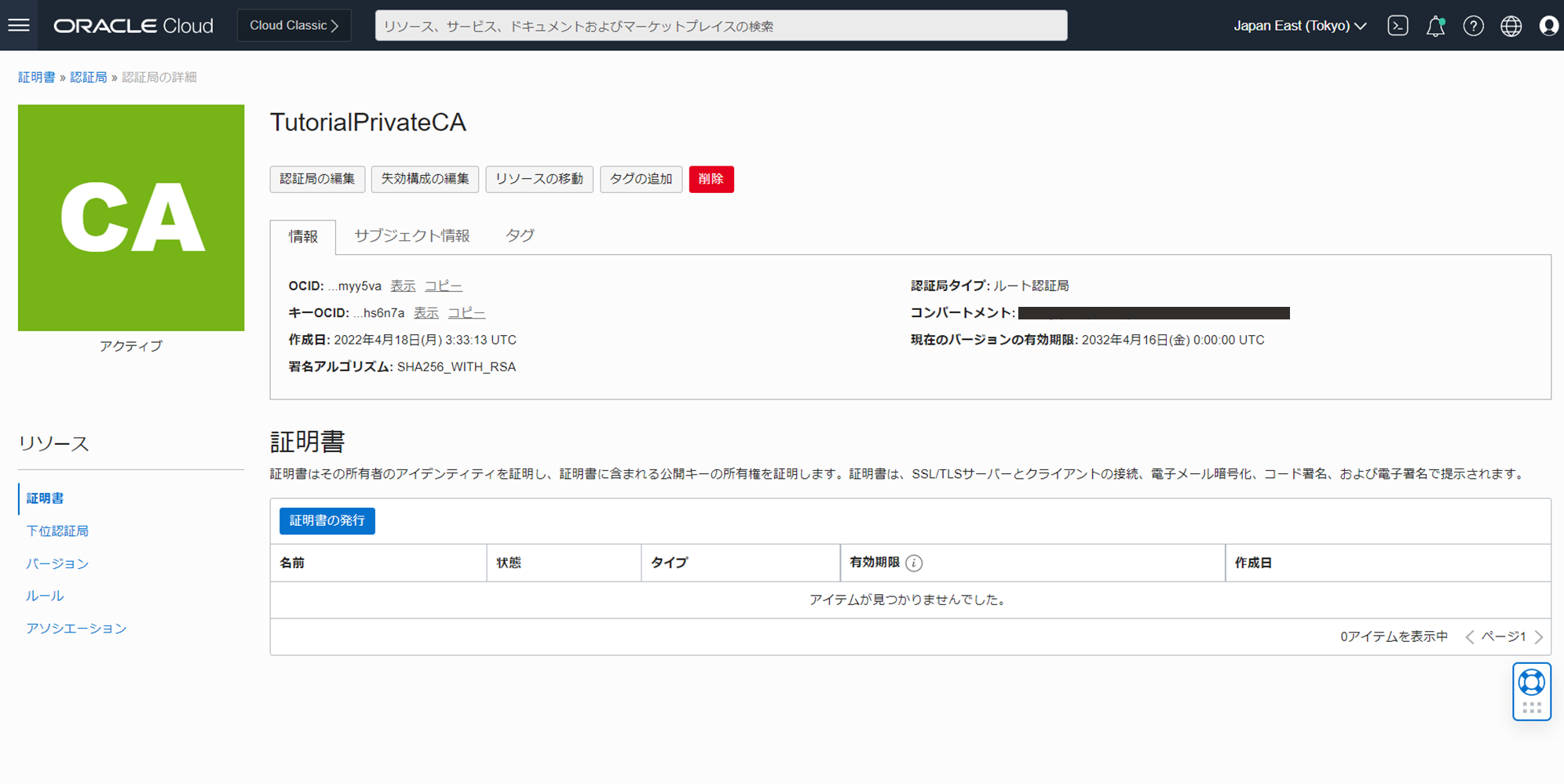This screenshot has height=784, width=1564.
Task: Switch to the サブジェクト情報 tab
Action: pos(411,235)
